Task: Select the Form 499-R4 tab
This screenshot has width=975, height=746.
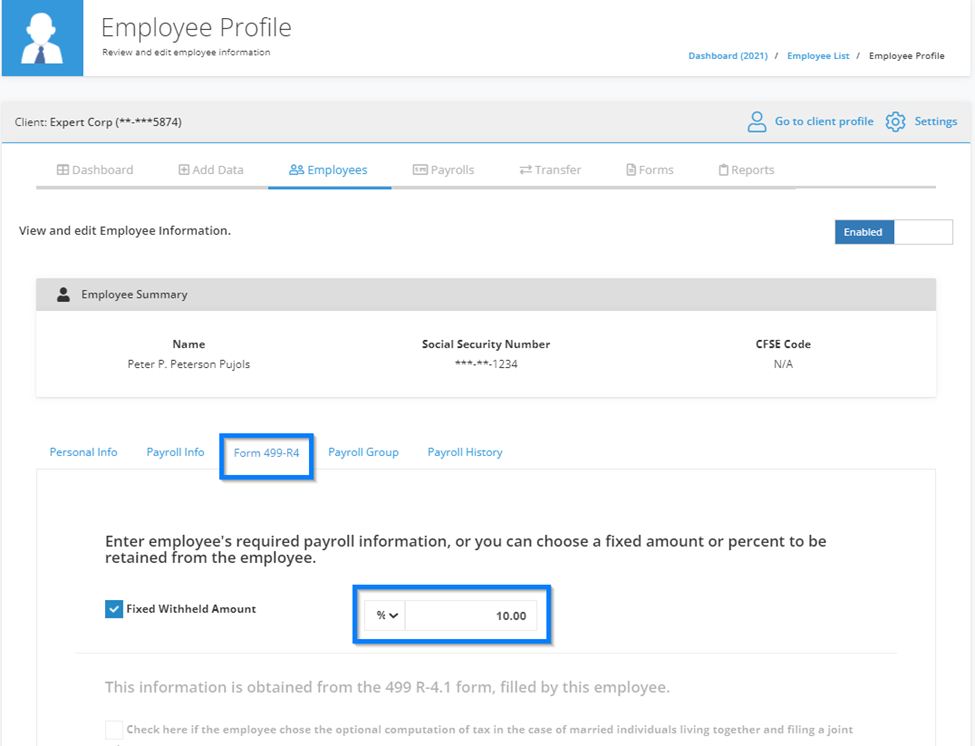Action: (x=266, y=453)
